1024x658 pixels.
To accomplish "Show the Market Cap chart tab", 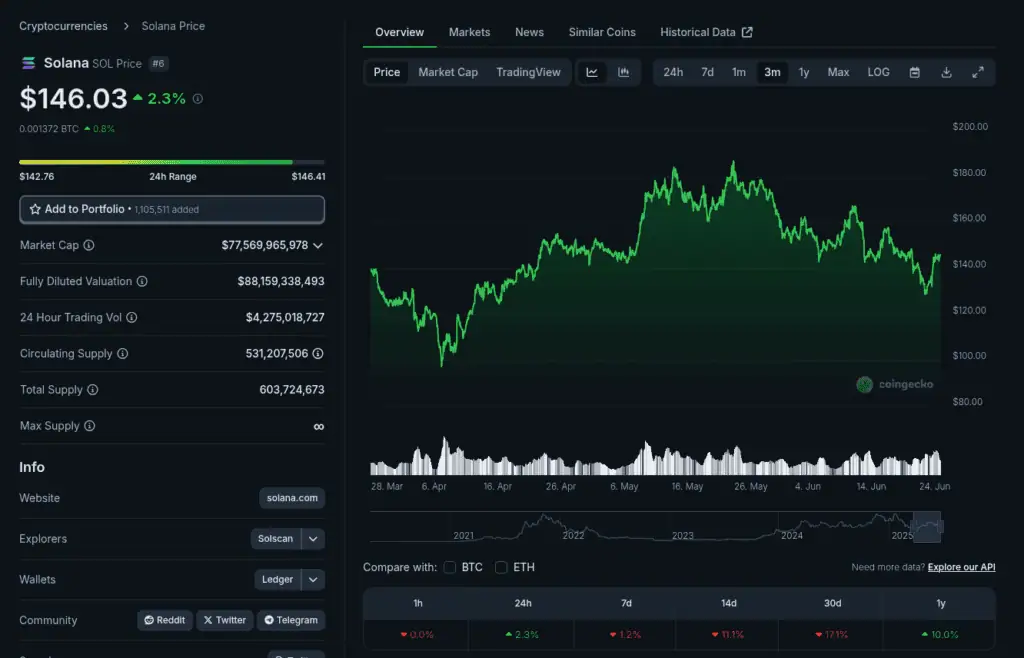I will pyautogui.click(x=448, y=72).
